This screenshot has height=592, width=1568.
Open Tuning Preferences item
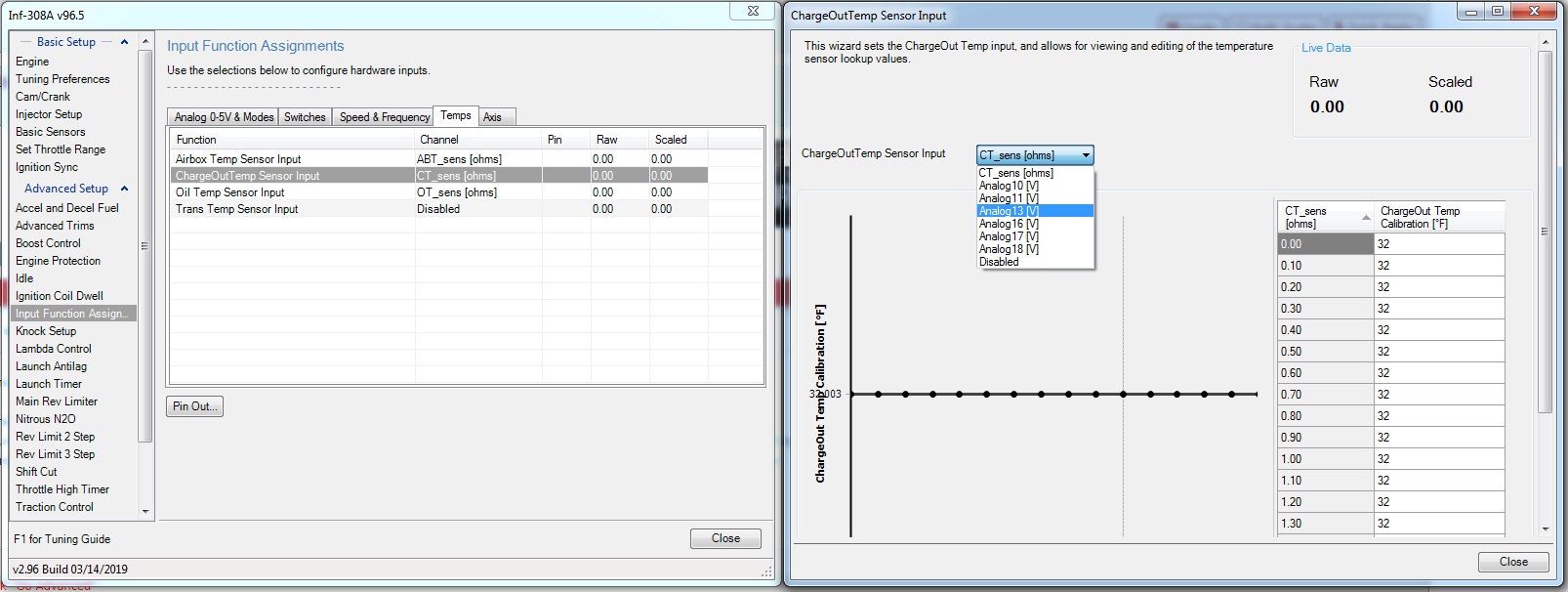point(62,79)
